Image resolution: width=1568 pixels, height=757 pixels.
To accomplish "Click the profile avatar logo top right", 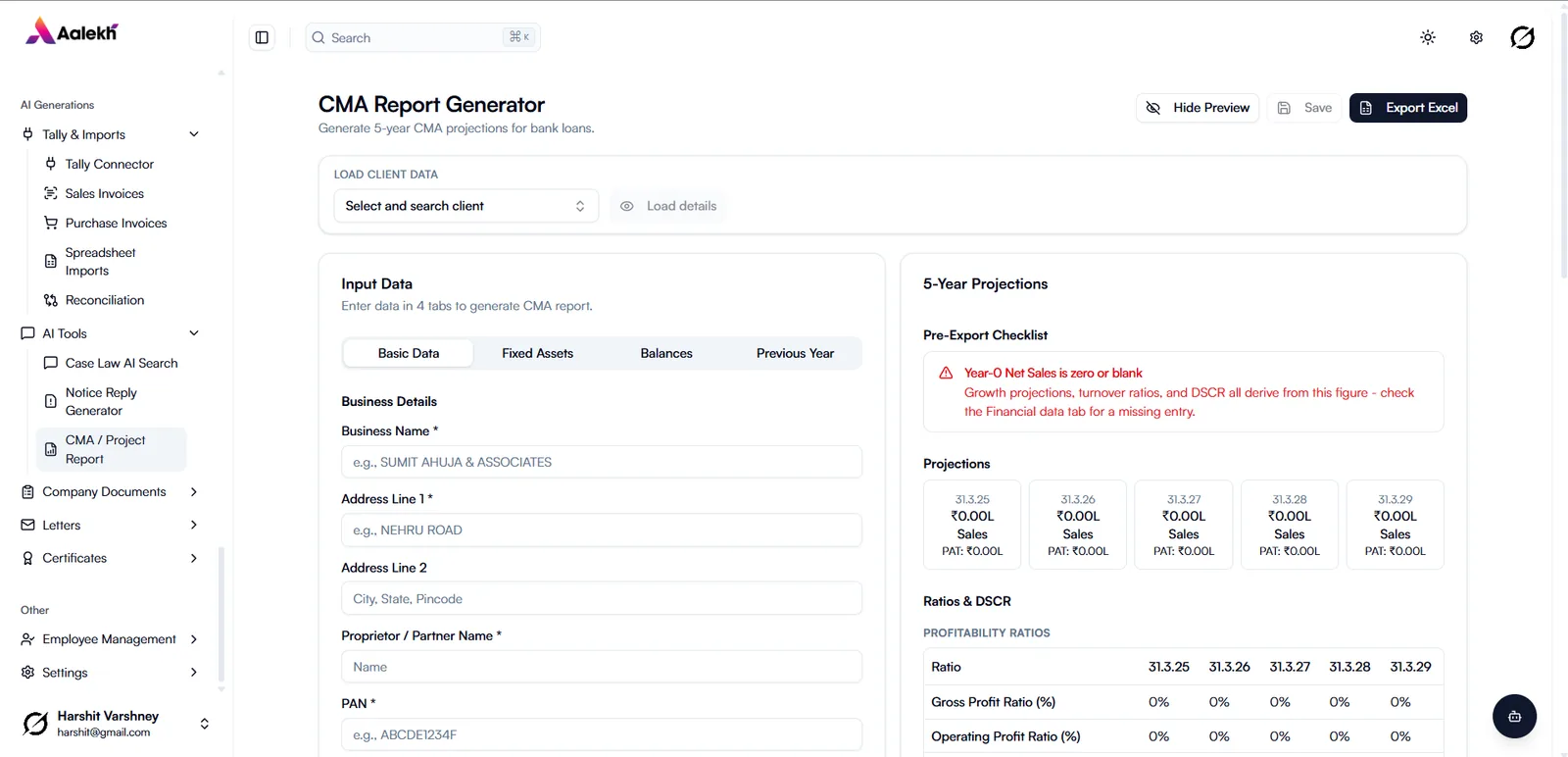I will 1522,37.
